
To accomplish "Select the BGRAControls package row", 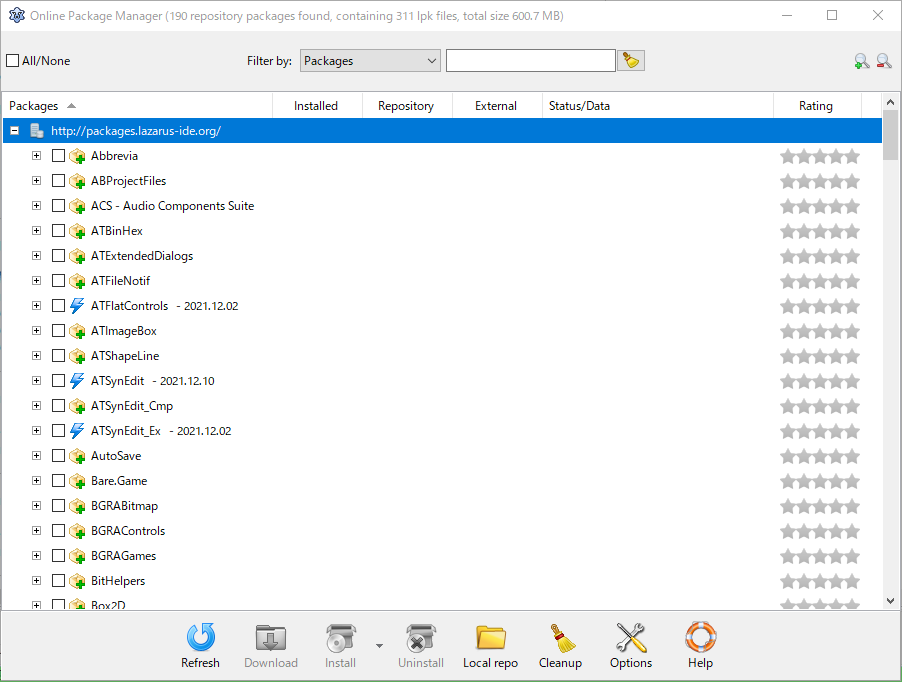I will (442, 531).
